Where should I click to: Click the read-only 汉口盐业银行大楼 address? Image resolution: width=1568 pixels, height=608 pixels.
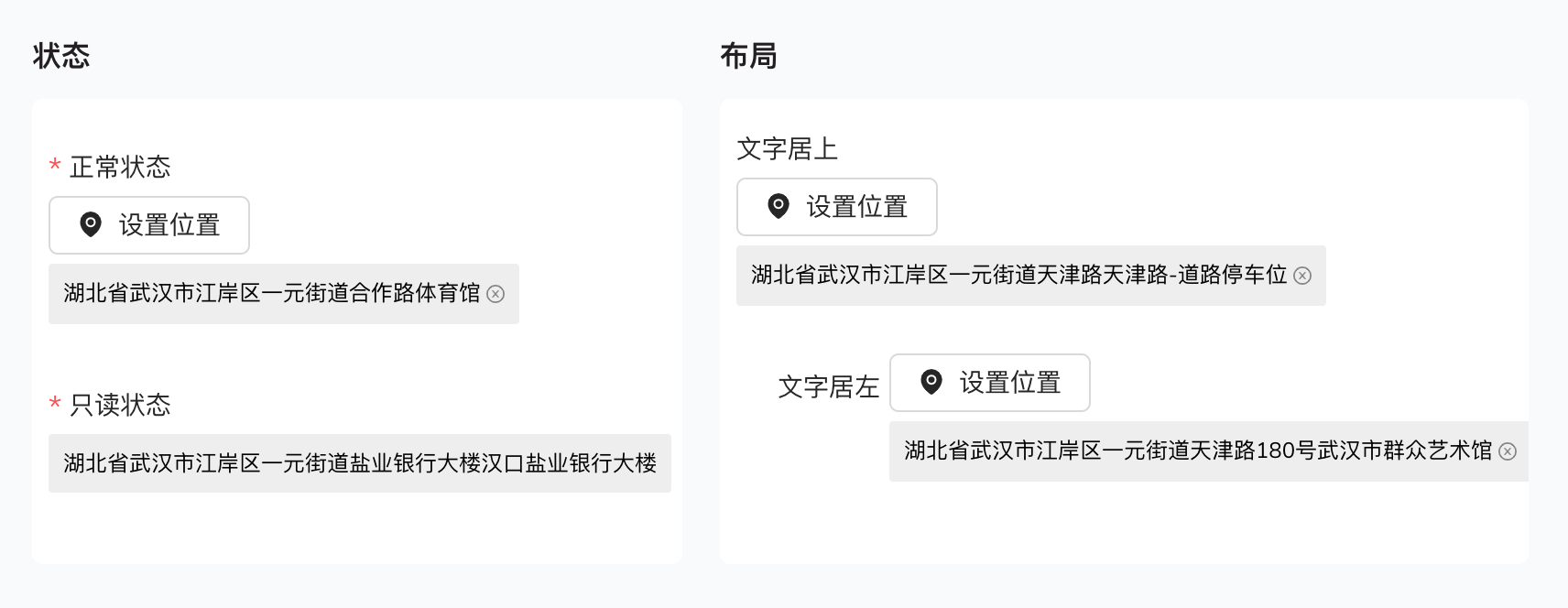click(360, 463)
